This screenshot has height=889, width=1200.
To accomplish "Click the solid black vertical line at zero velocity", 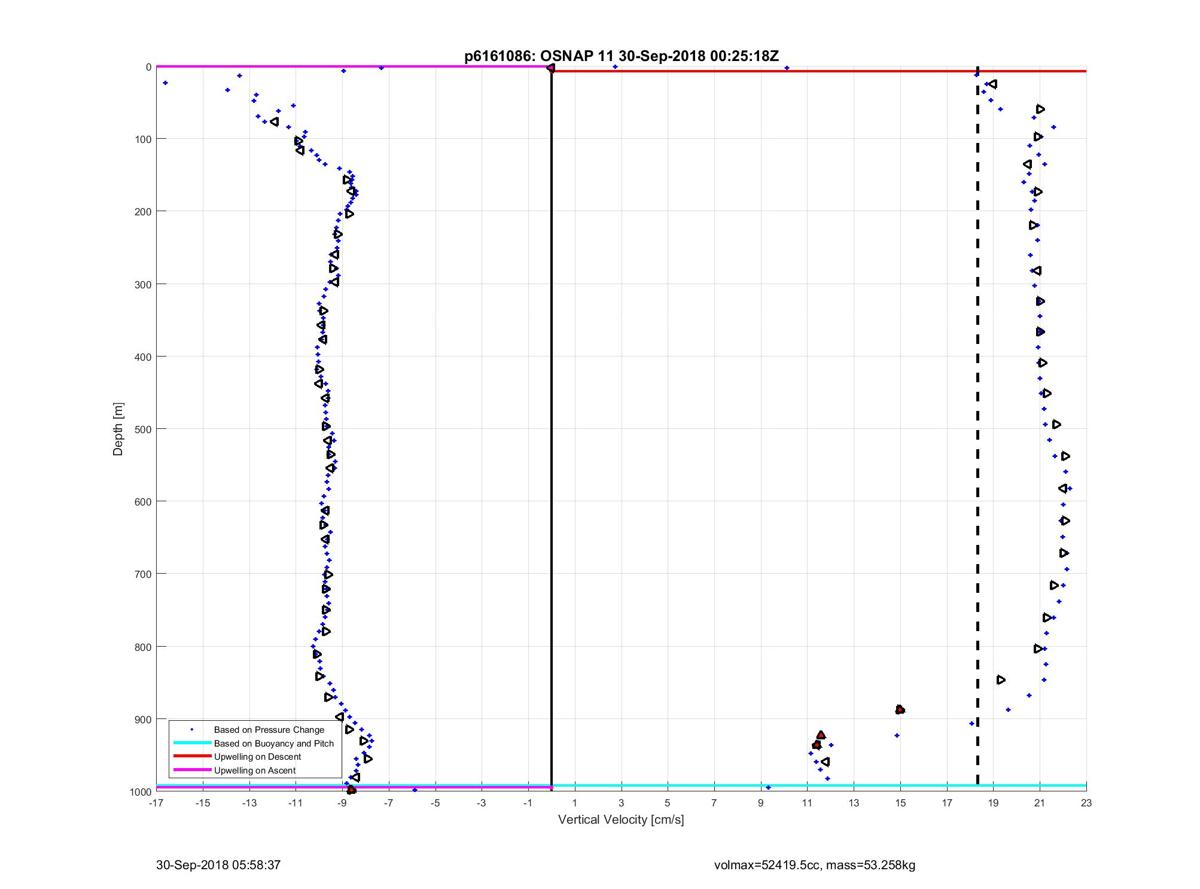I will (551, 430).
